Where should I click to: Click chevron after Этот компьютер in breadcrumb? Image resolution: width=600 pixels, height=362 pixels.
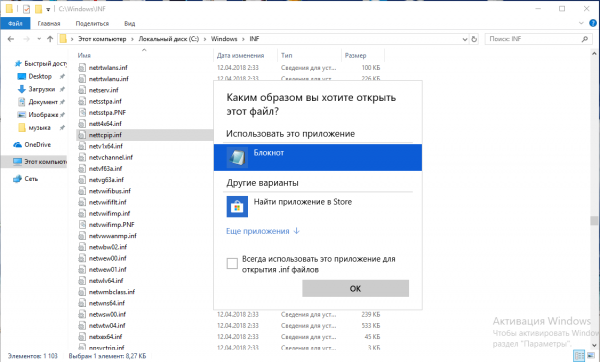[x=132, y=39]
